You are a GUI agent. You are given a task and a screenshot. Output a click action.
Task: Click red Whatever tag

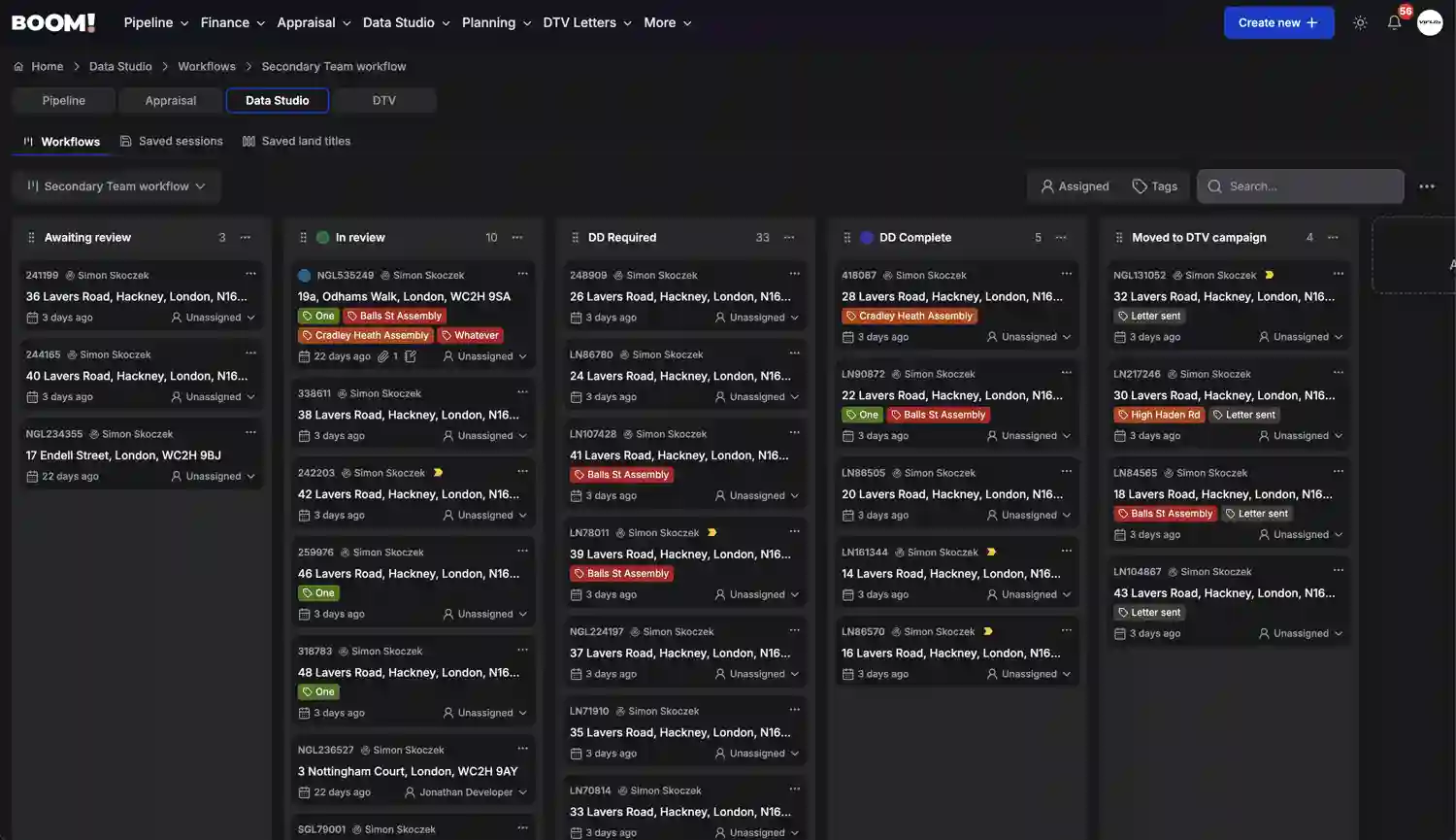470,335
